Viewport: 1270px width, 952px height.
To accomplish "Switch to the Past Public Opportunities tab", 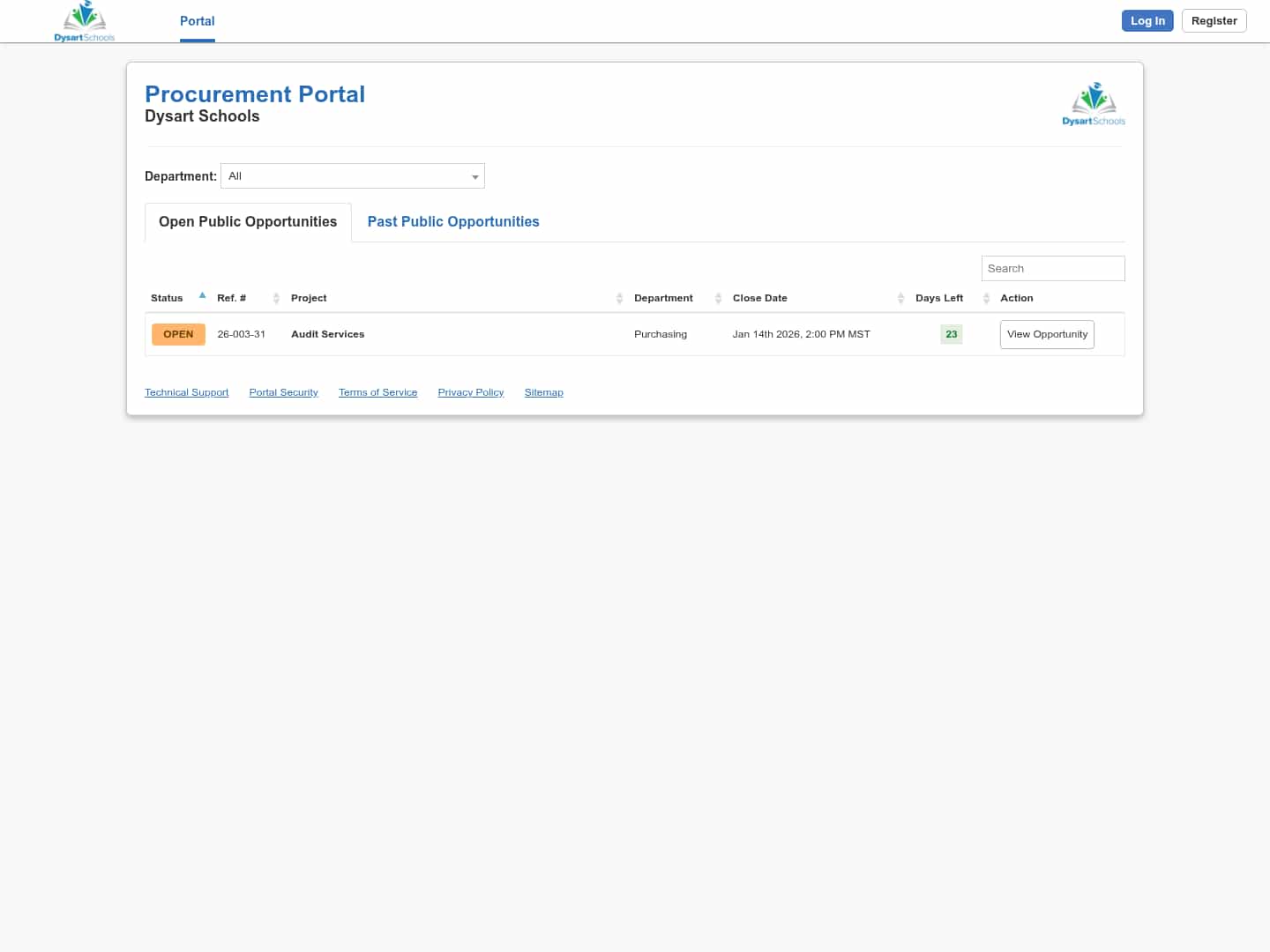I will [452, 221].
